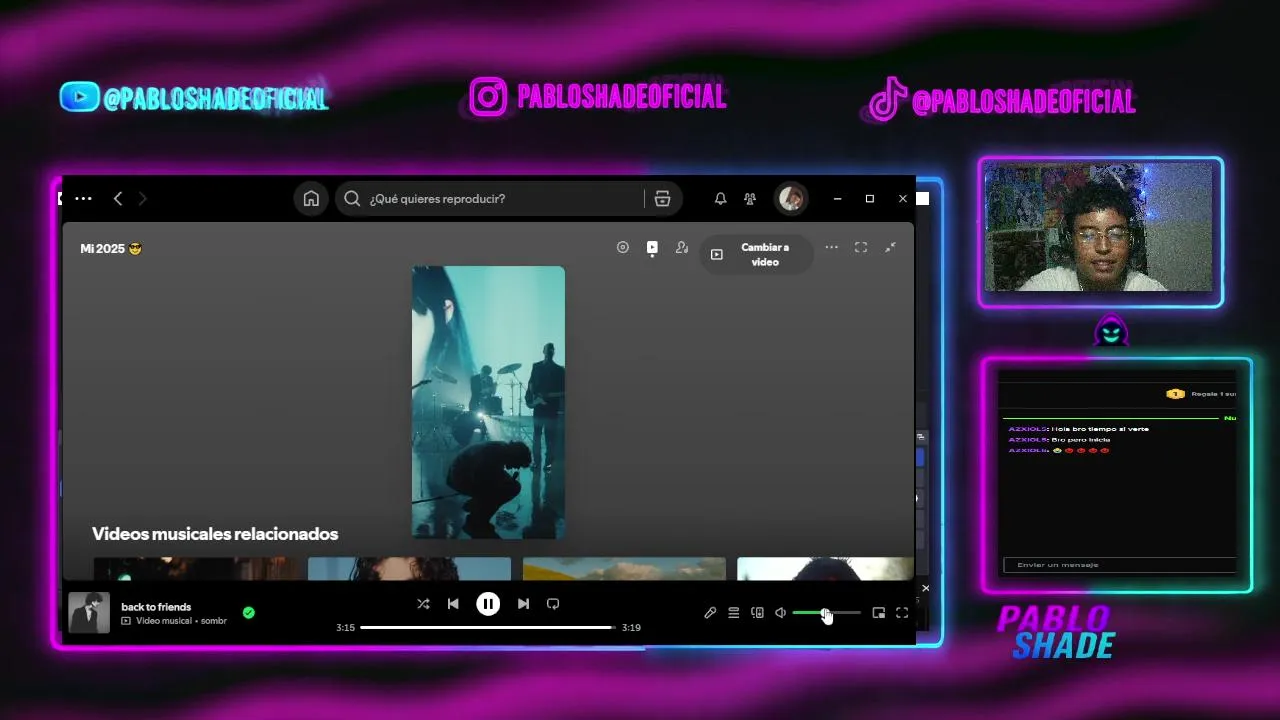Click the artist name 'sombr'
Image resolution: width=1280 pixels, height=720 pixels.
click(214, 621)
